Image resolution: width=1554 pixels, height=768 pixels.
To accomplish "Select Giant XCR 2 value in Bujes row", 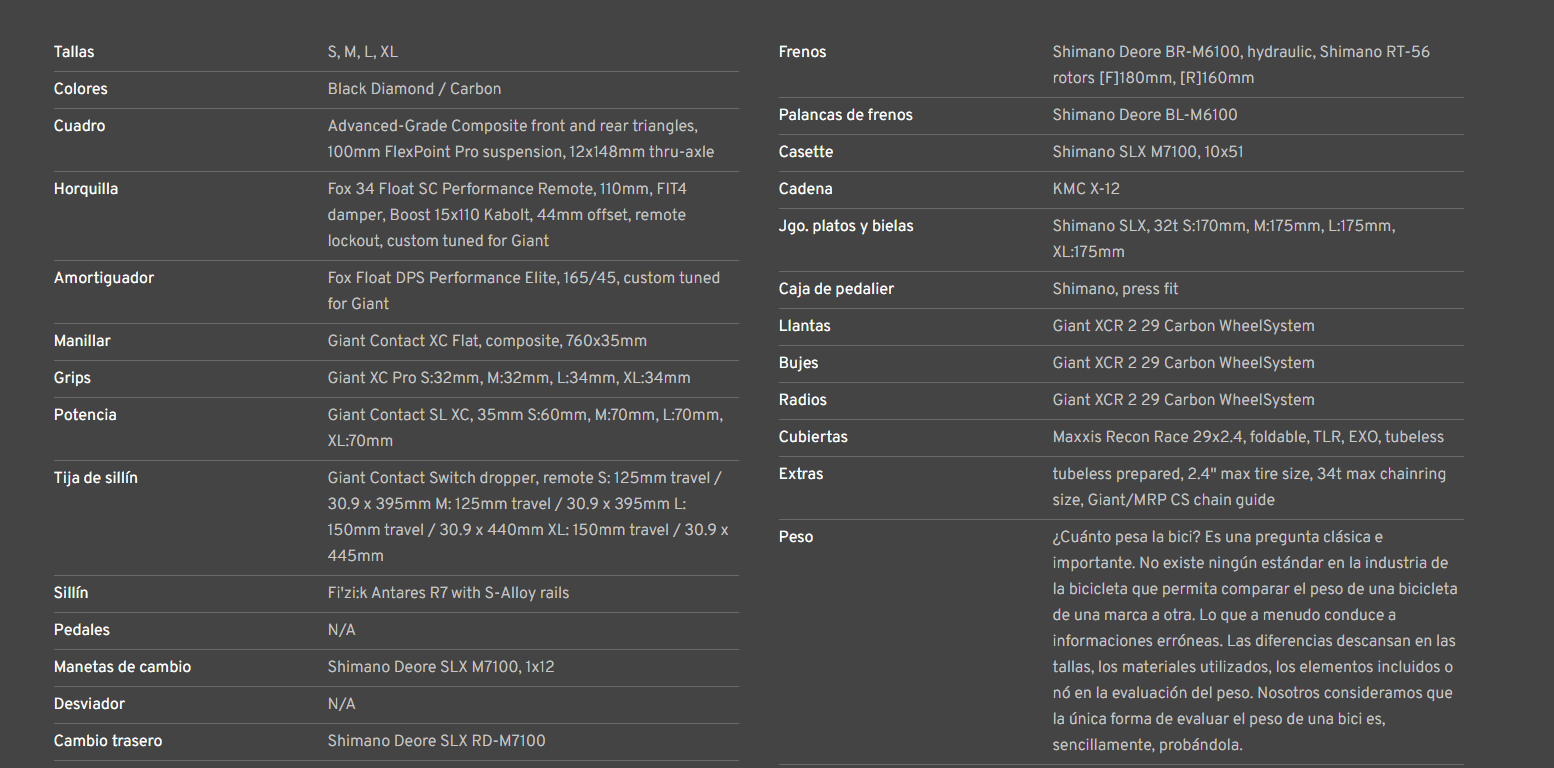I will pyautogui.click(x=1184, y=363).
